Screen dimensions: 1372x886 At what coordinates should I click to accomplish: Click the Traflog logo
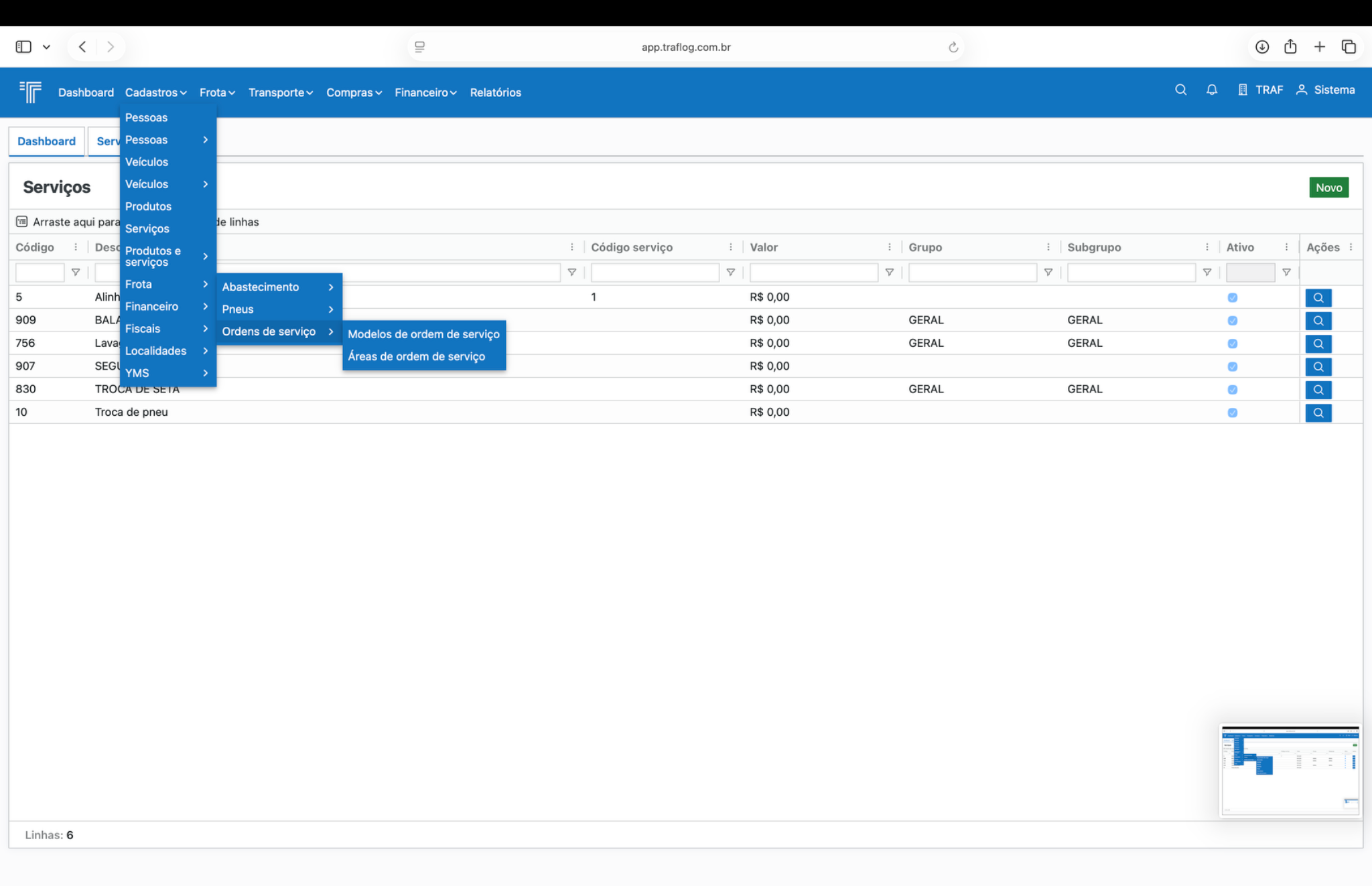click(x=29, y=92)
